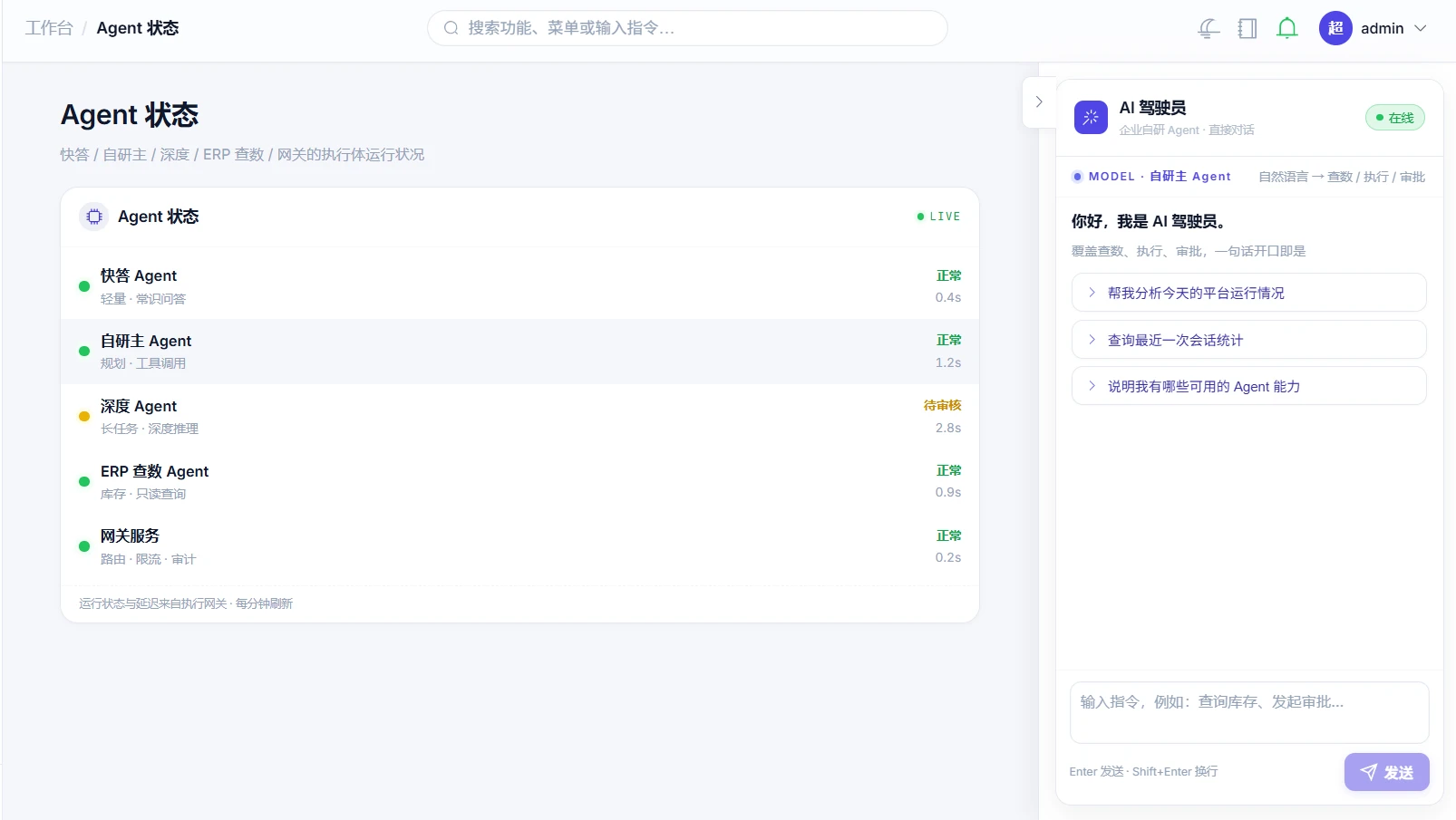The height and width of the screenshot is (820, 1456).
Task: Select the 快答 Agent row
Action: point(519,286)
